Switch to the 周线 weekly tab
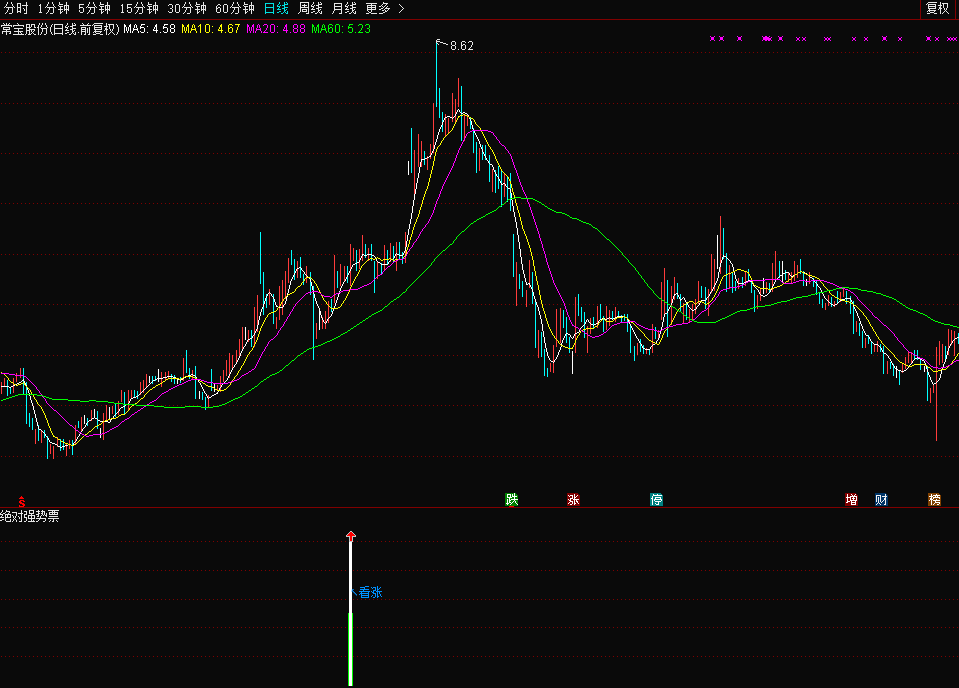The image size is (959, 688). [x=311, y=8]
